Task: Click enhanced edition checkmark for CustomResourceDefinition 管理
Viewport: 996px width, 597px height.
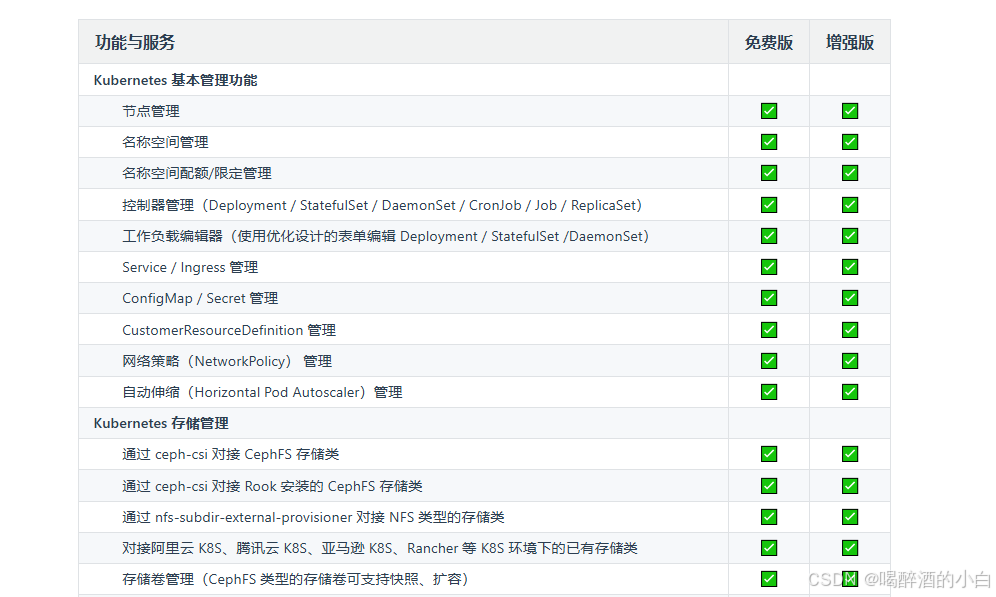Action: (849, 330)
